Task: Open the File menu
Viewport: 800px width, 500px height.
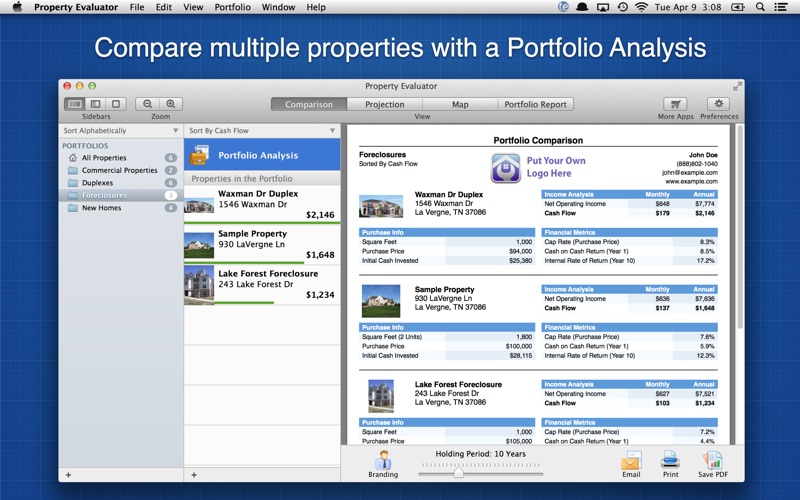Action: tap(137, 7)
